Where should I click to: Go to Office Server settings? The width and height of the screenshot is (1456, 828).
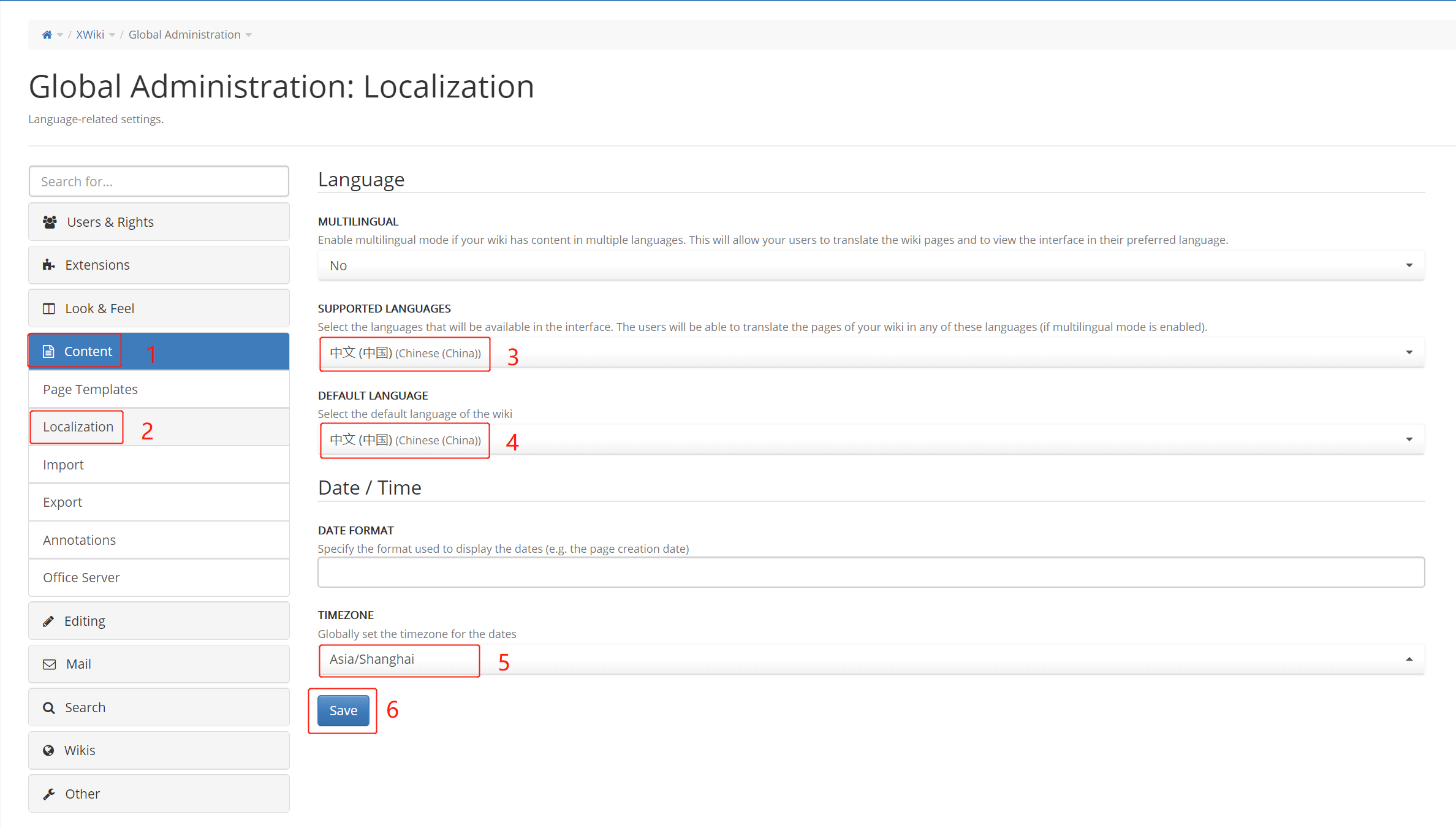tap(81, 577)
